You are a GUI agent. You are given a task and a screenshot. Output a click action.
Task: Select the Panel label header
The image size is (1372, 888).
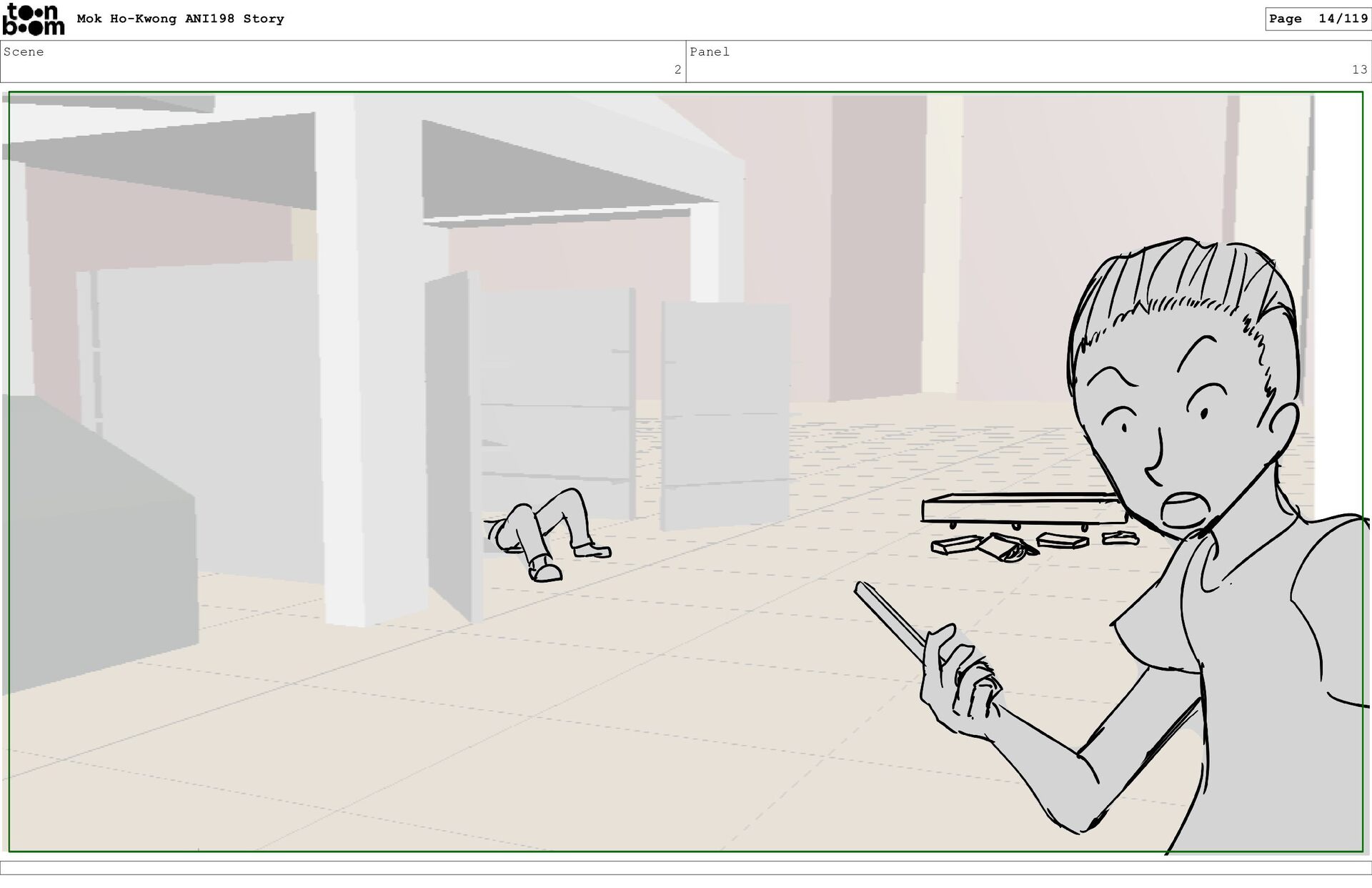pyautogui.click(x=710, y=52)
